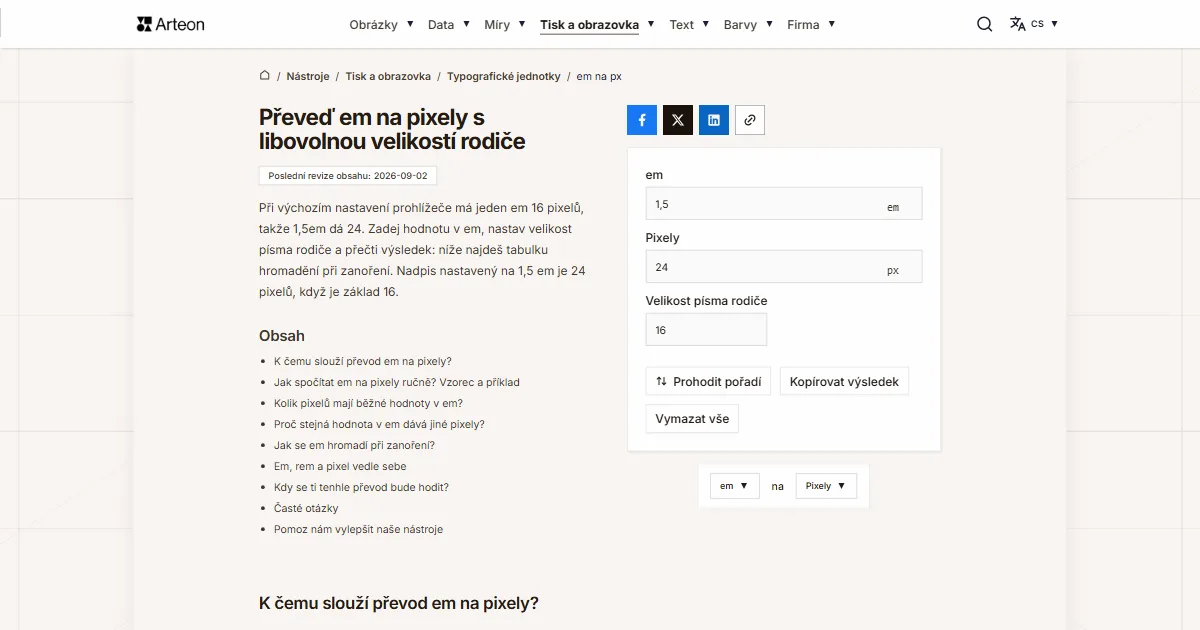Jump to Em, rem a pixel vedle sebe
This screenshot has height=630, width=1200.
[x=340, y=466]
